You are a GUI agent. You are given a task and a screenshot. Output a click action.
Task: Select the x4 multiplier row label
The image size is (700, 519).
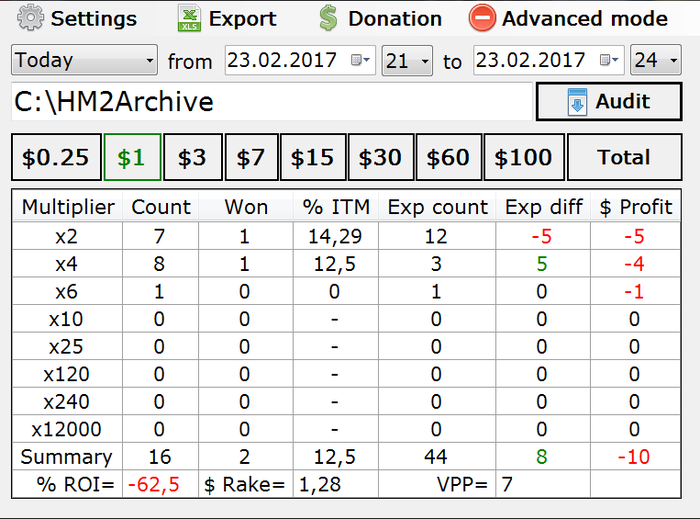pyautogui.click(x=67, y=264)
